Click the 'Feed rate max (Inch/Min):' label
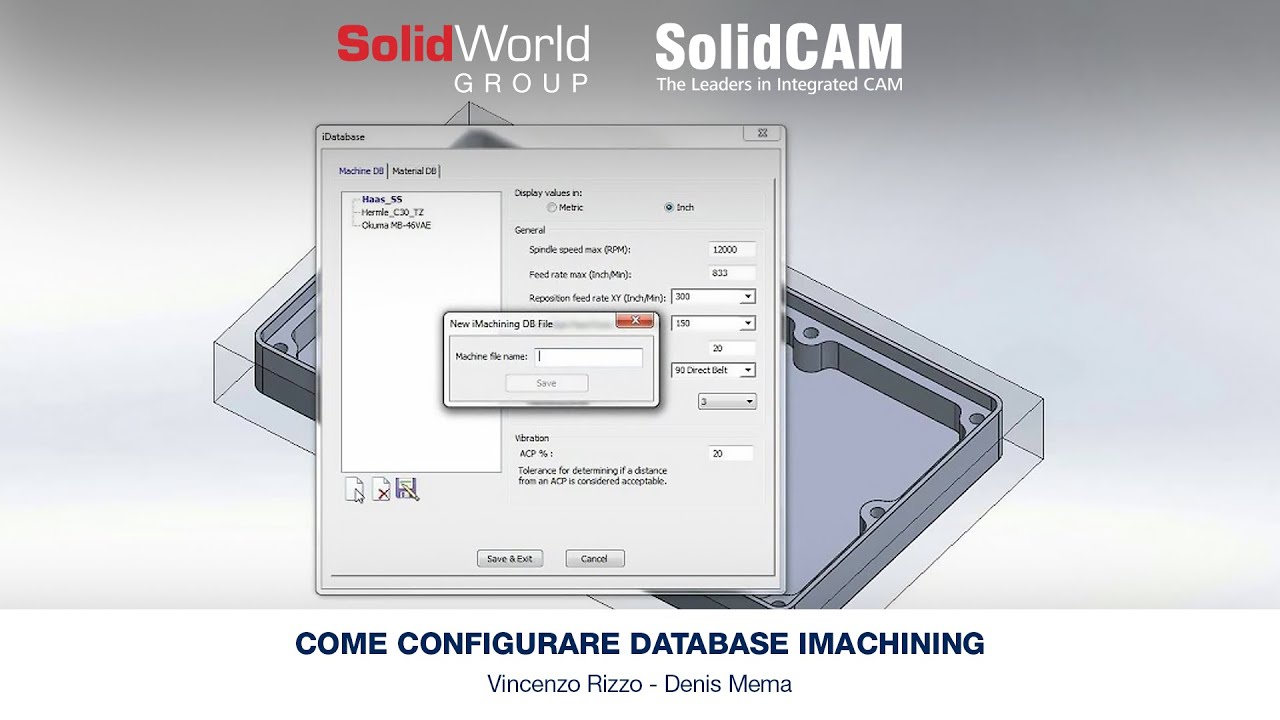The image size is (1280, 720). (x=580, y=274)
